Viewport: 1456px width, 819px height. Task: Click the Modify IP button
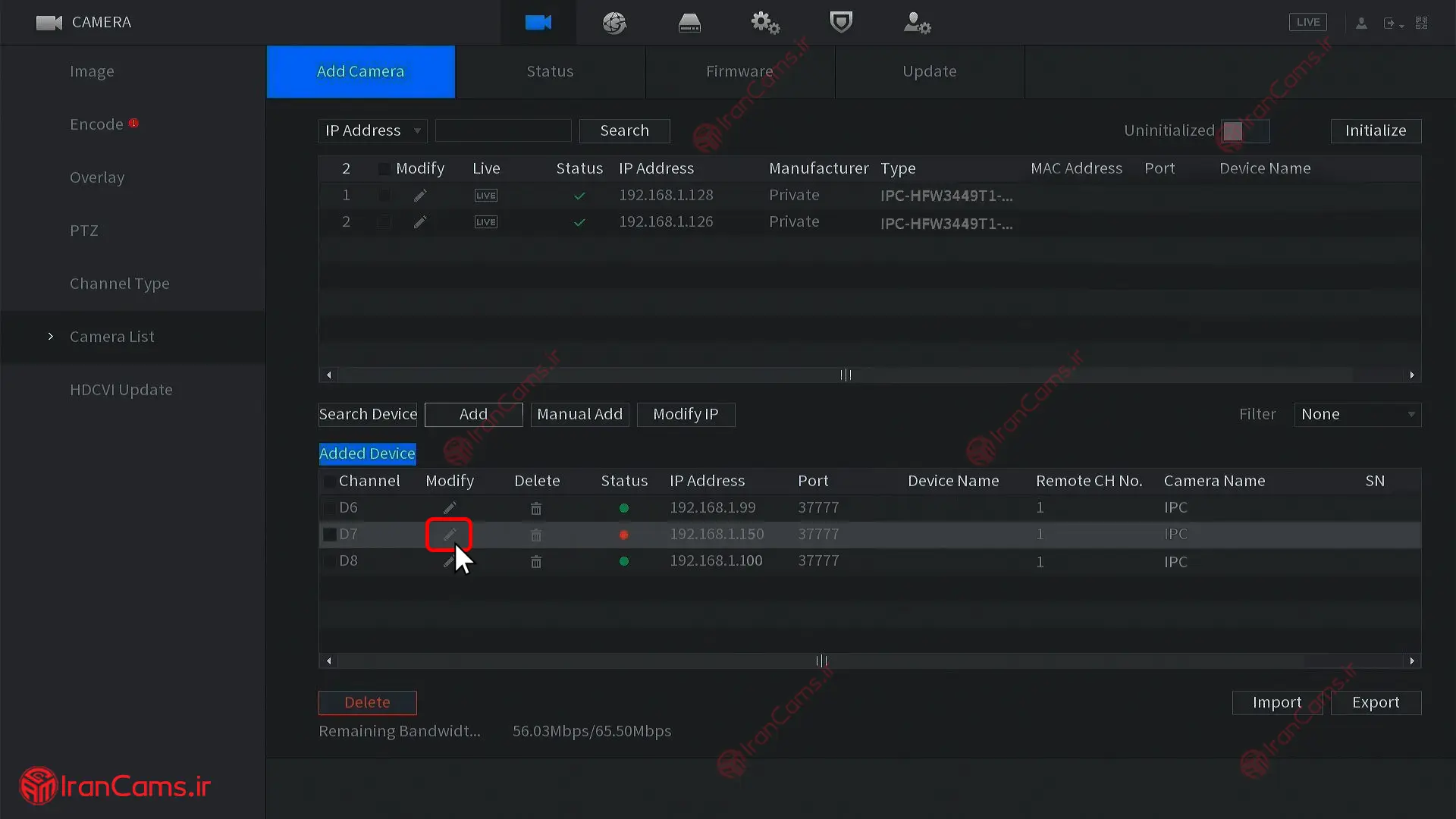point(686,414)
